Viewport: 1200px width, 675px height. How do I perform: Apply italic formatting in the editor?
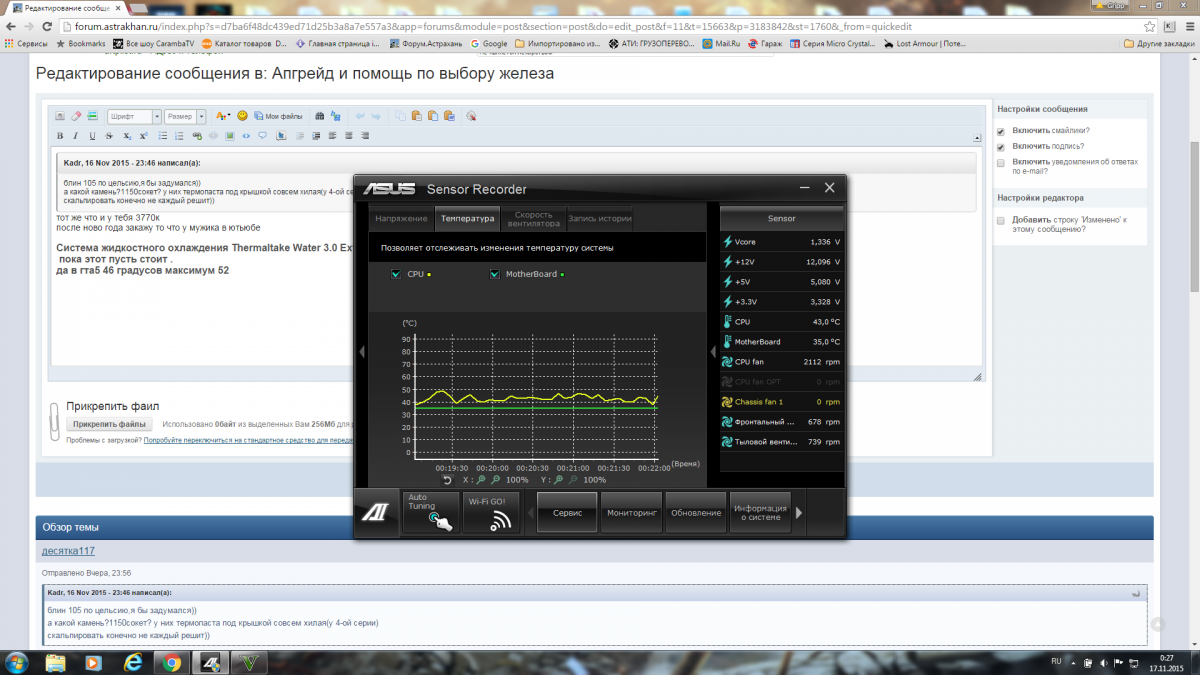click(x=76, y=135)
